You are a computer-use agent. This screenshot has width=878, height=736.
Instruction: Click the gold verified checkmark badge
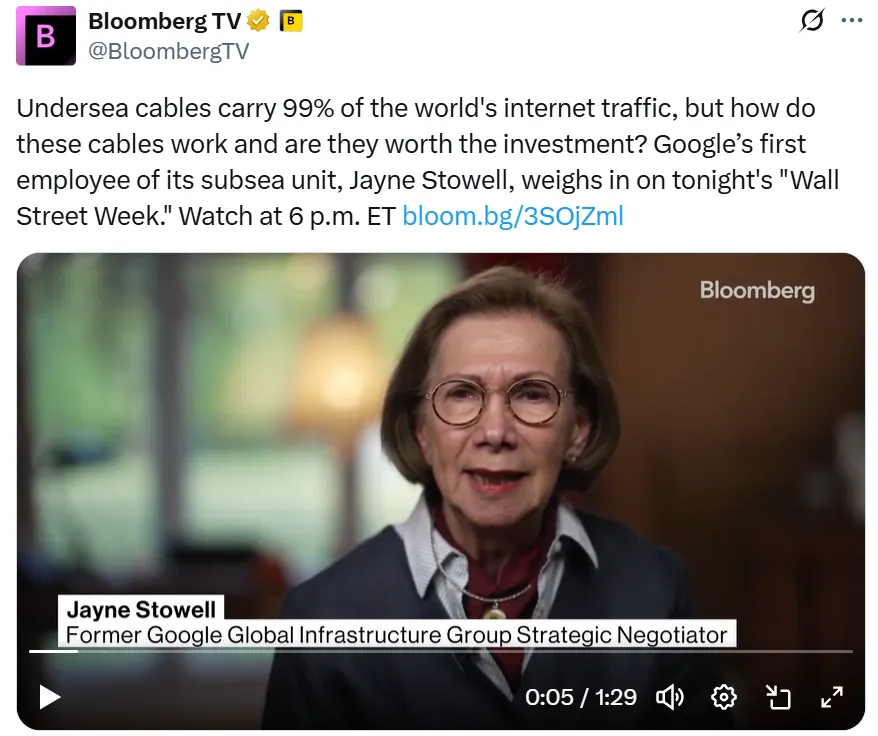pos(259,20)
